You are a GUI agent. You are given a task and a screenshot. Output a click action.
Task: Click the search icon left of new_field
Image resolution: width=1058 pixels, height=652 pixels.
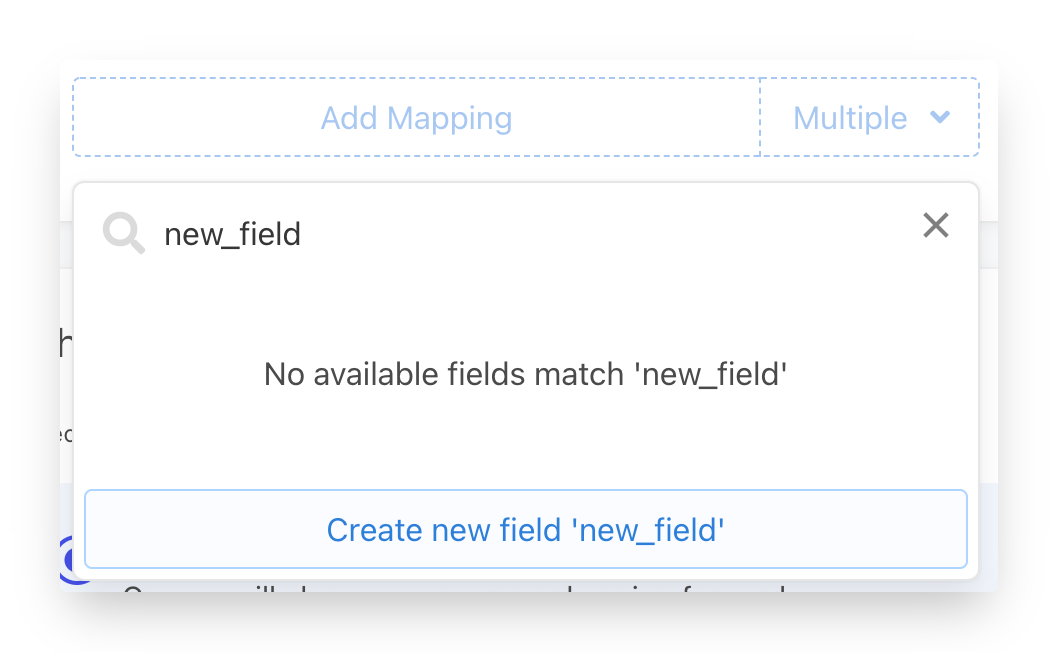124,234
